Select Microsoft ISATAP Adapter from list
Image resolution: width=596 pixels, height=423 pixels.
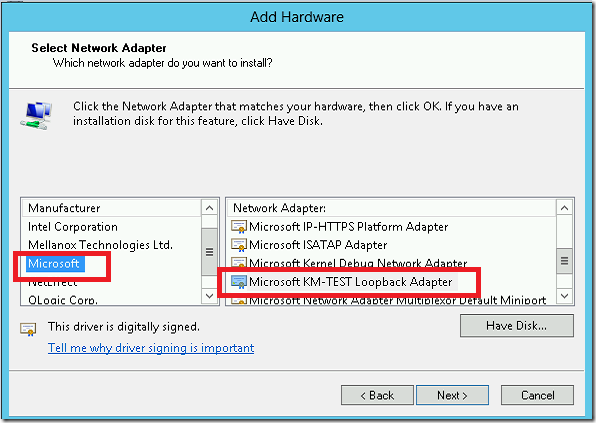pos(318,245)
